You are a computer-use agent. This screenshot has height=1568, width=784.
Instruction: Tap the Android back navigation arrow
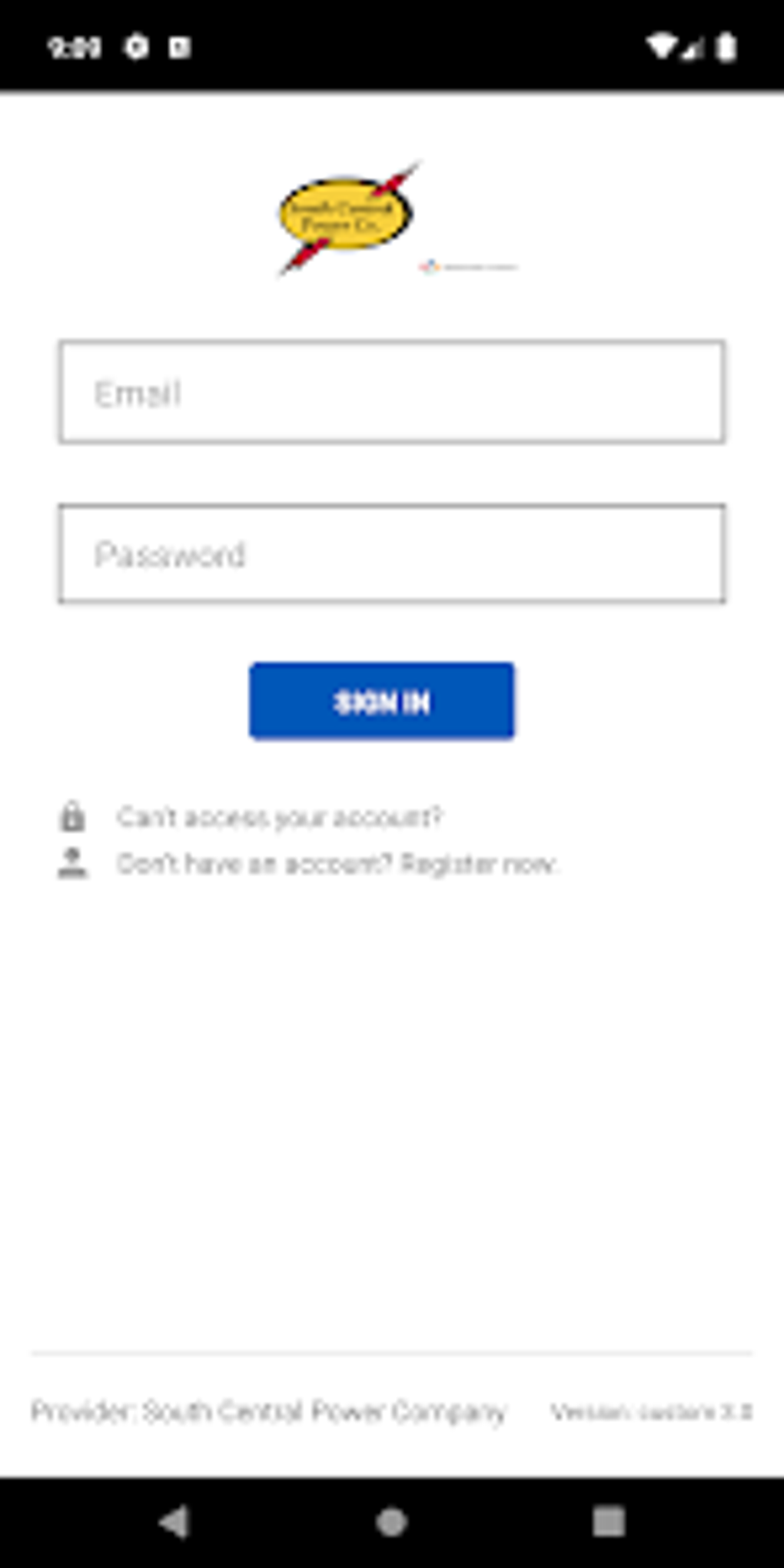coord(174,1522)
